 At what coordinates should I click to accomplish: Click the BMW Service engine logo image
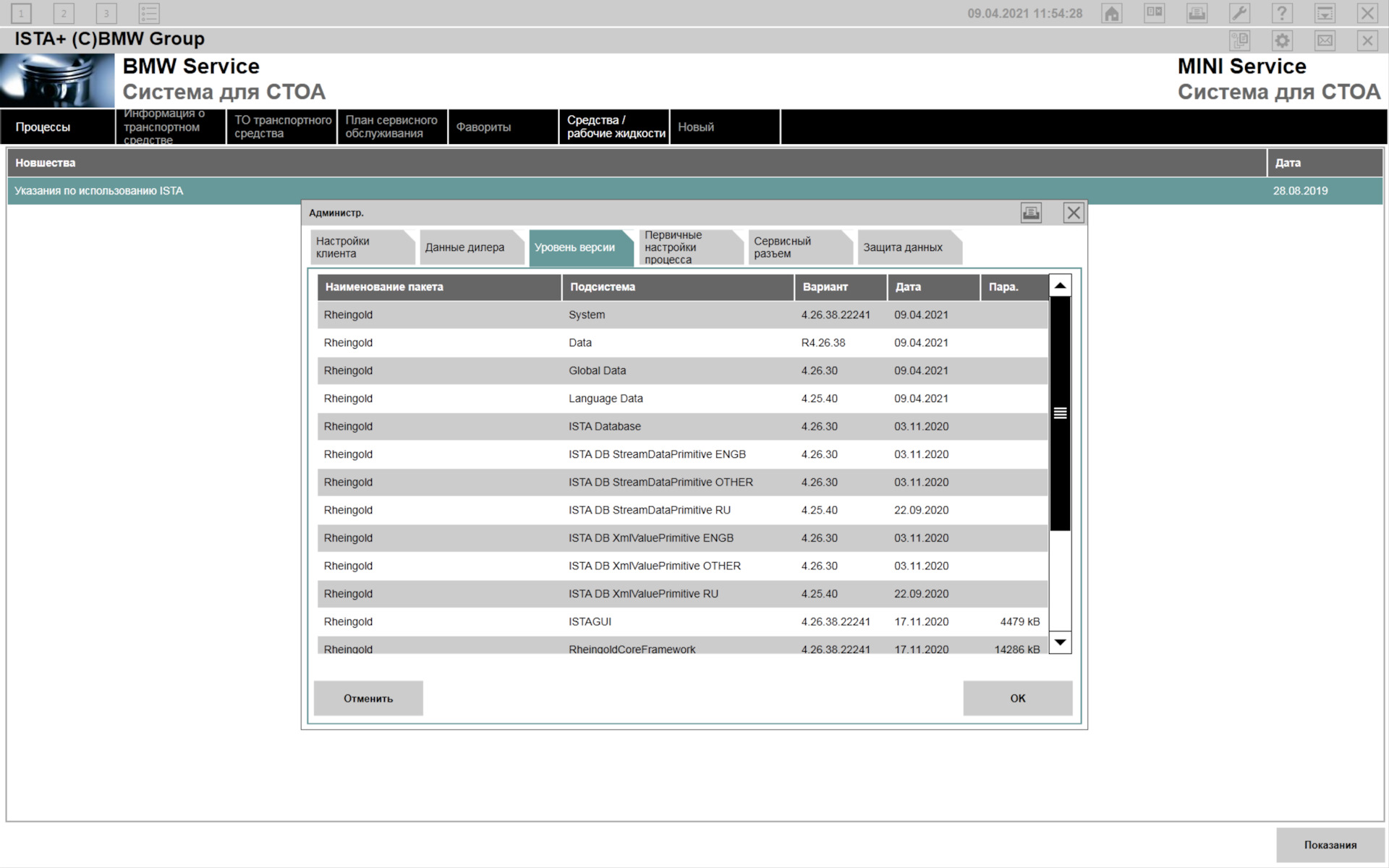click(x=57, y=81)
